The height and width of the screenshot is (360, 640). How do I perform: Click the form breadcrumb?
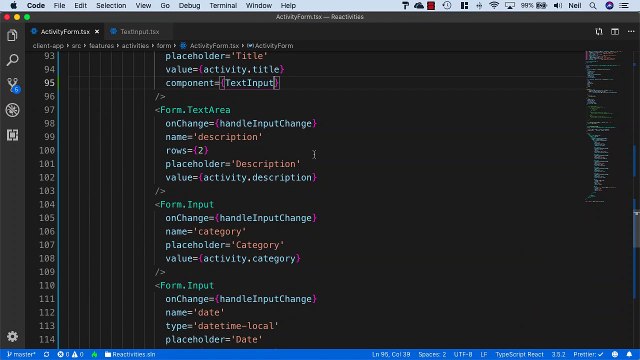click(x=164, y=46)
